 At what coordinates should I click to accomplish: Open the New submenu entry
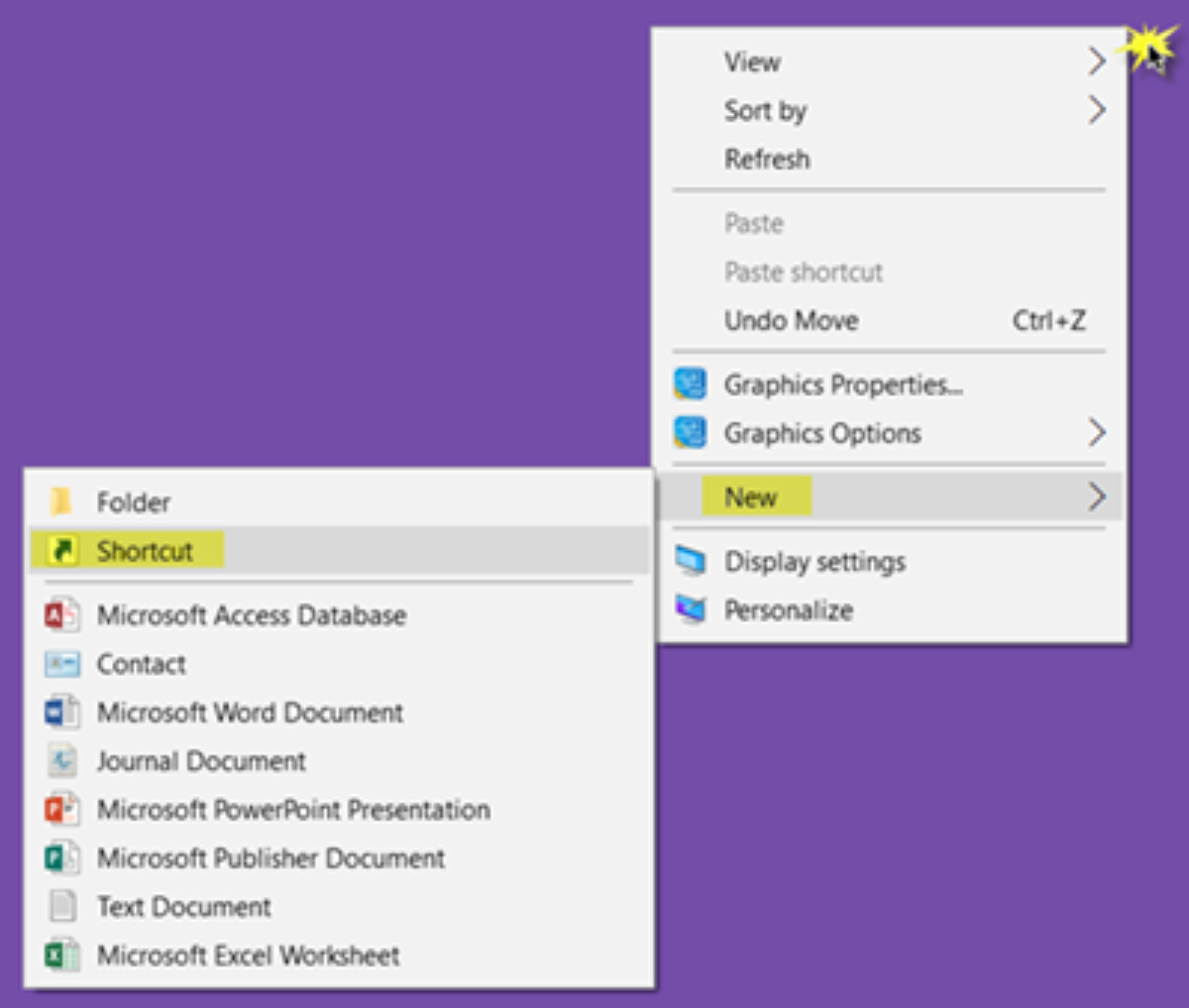point(751,497)
